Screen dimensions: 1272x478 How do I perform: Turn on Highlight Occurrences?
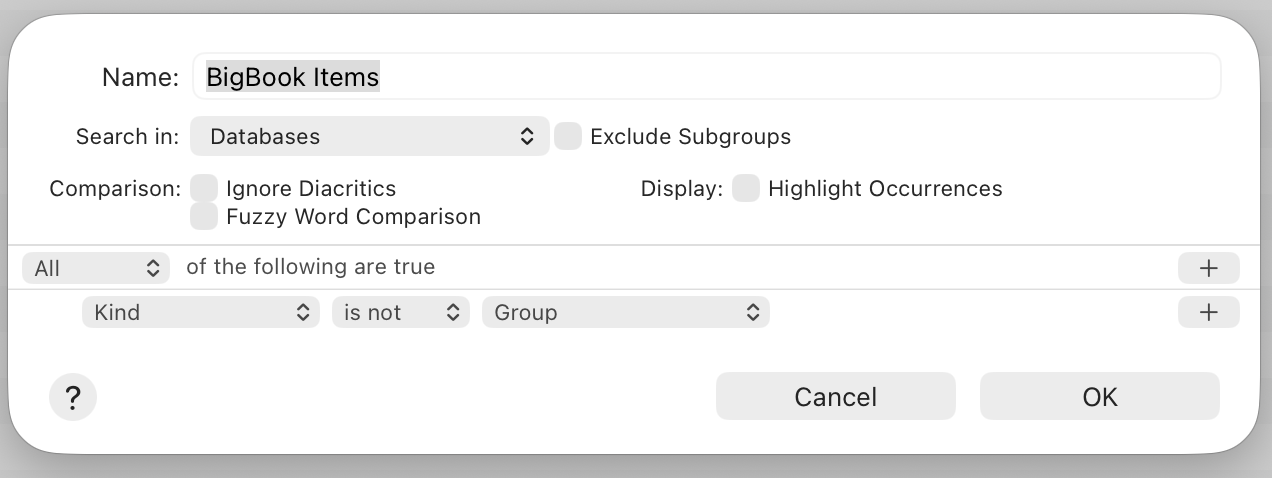pyautogui.click(x=746, y=188)
